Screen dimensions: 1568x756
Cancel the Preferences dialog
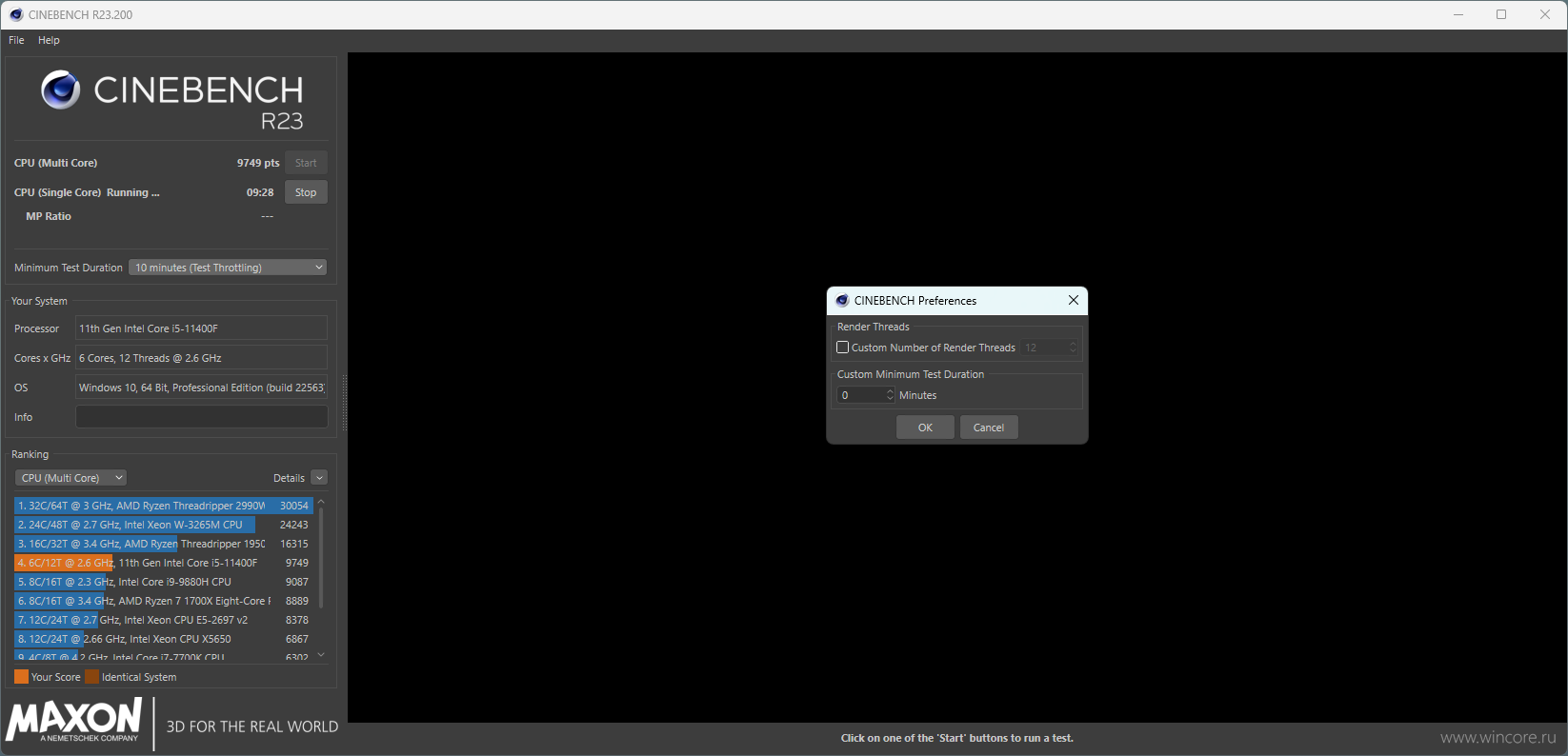point(989,428)
